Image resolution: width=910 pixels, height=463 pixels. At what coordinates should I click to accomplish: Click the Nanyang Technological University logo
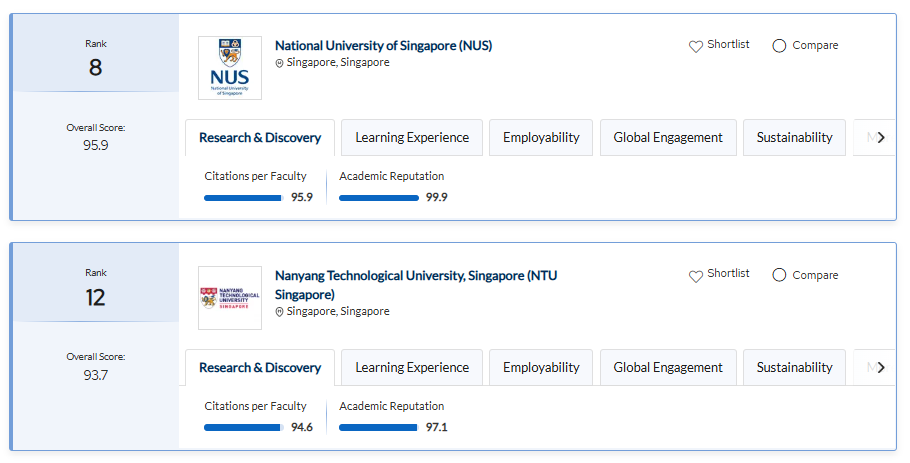point(230,298)
